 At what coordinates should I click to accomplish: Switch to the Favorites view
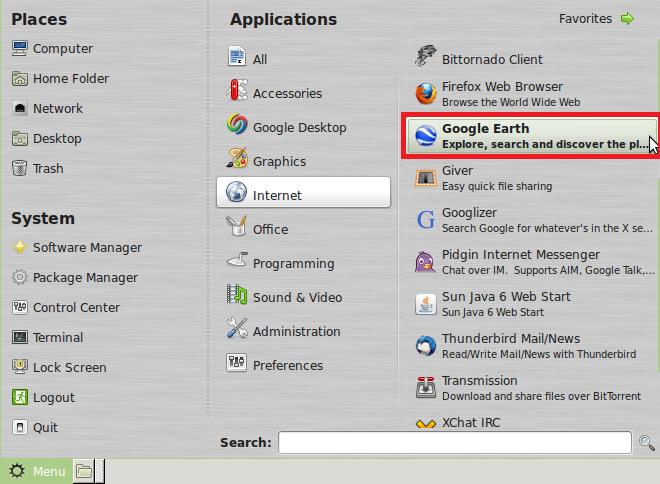596,19
